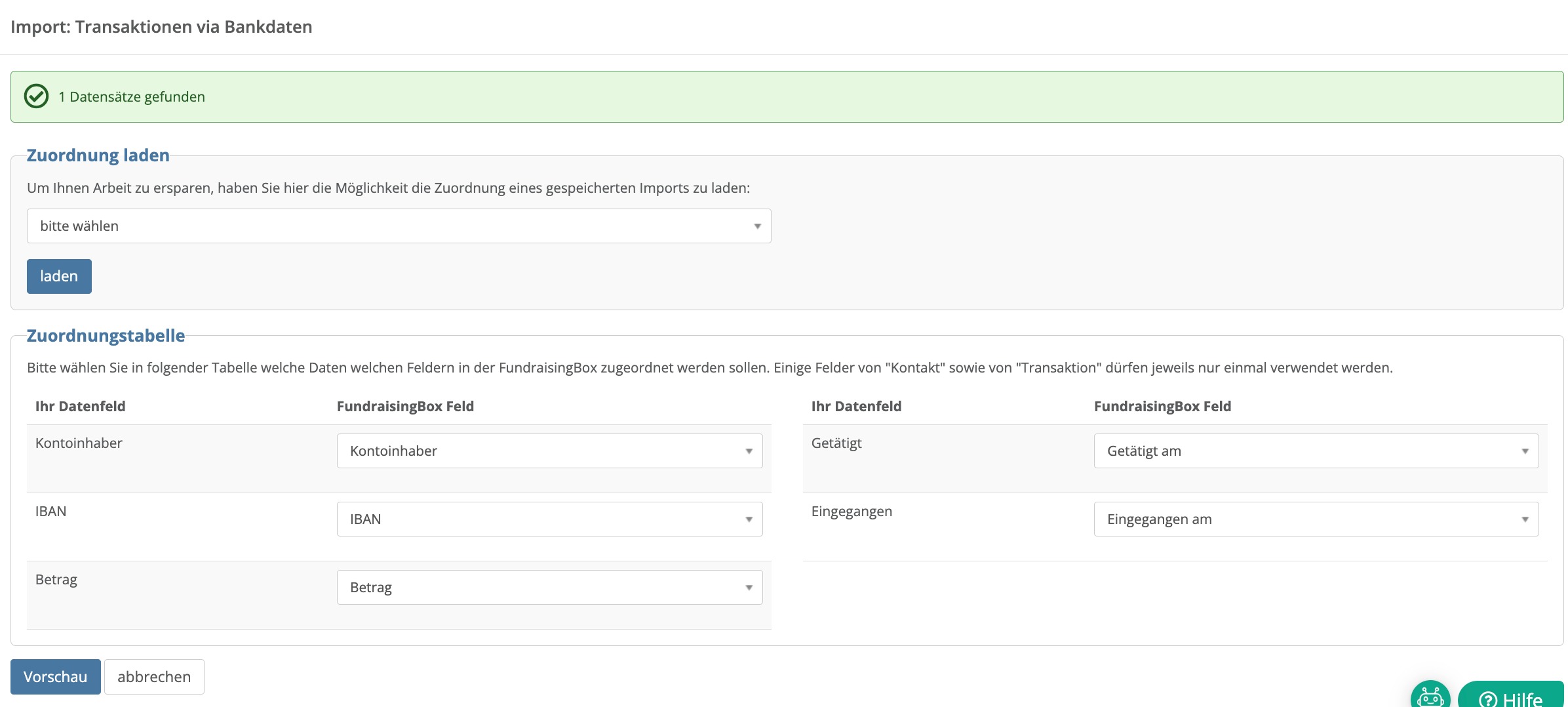The width and height of the screenshot is (1568, 707).
Task: Click the page title 'Import: Transaktionen via Bankdaten'
Action: (161, 27)
